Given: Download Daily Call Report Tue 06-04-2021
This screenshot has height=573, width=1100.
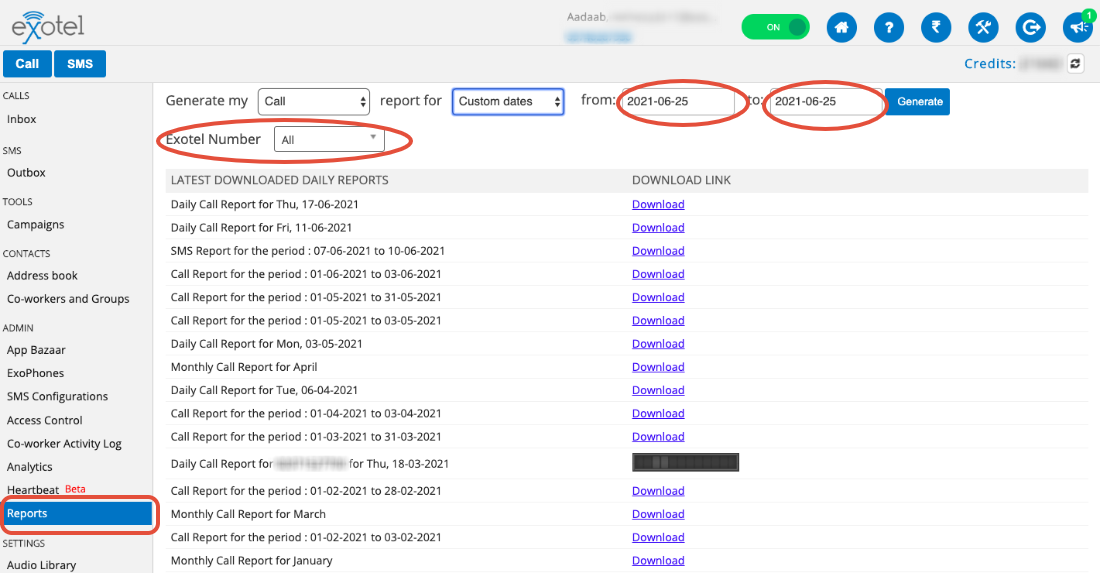Looking at the screenshot, I should click(658, 390).
